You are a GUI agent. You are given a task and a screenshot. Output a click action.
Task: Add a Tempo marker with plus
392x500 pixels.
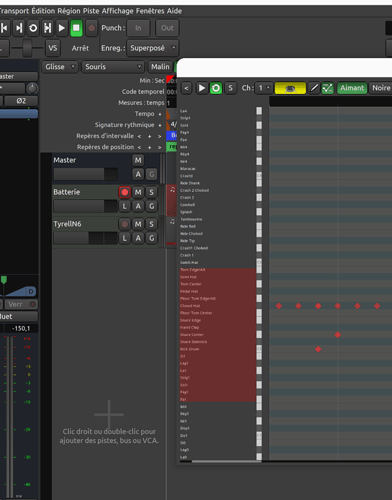160,114
